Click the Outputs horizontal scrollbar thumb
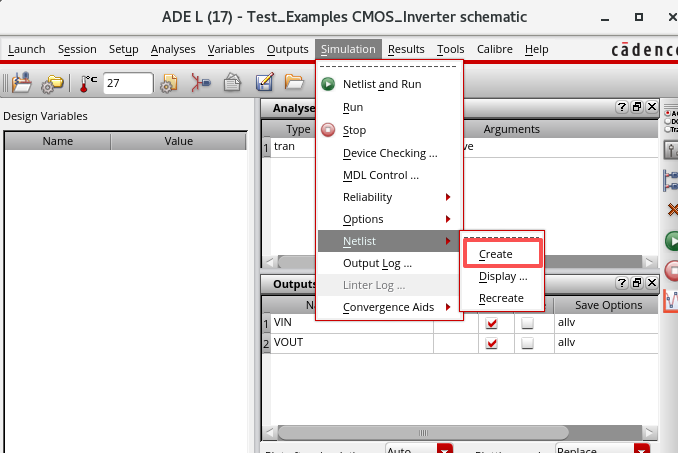Image resolution: width=678 pixels, height=453 pixels. point(423,432)
